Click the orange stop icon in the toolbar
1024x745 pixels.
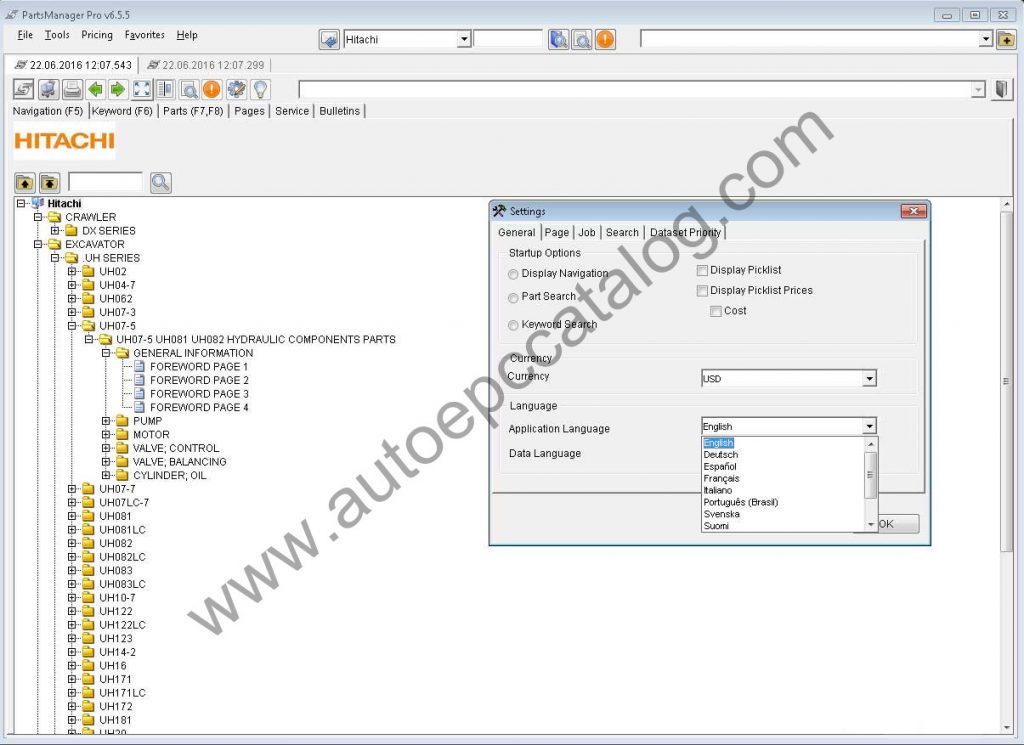pyautogui.click(x=211, y=89)
